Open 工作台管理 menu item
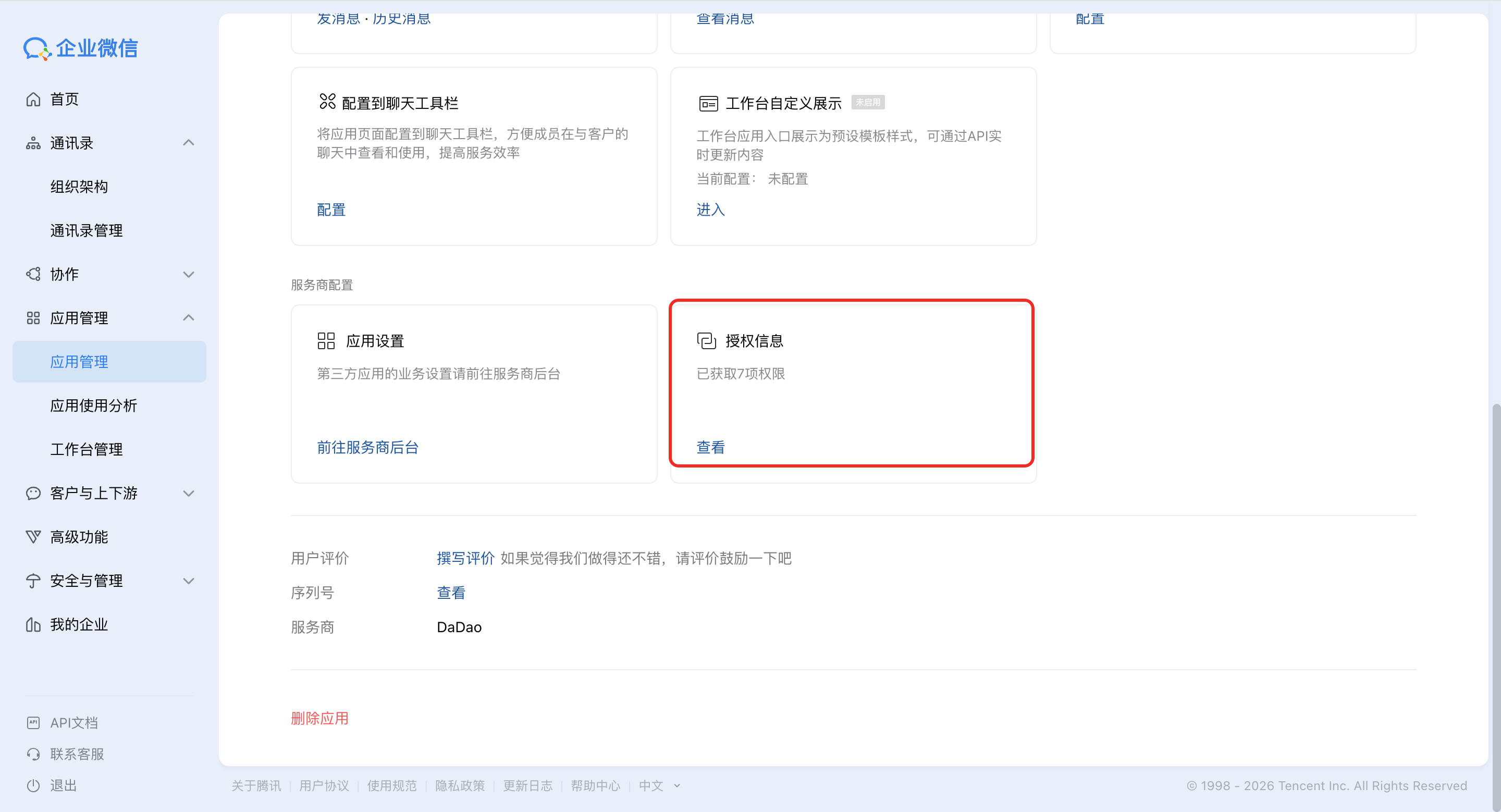Viewport: 1501px width, 812px height. click(86, 450)
